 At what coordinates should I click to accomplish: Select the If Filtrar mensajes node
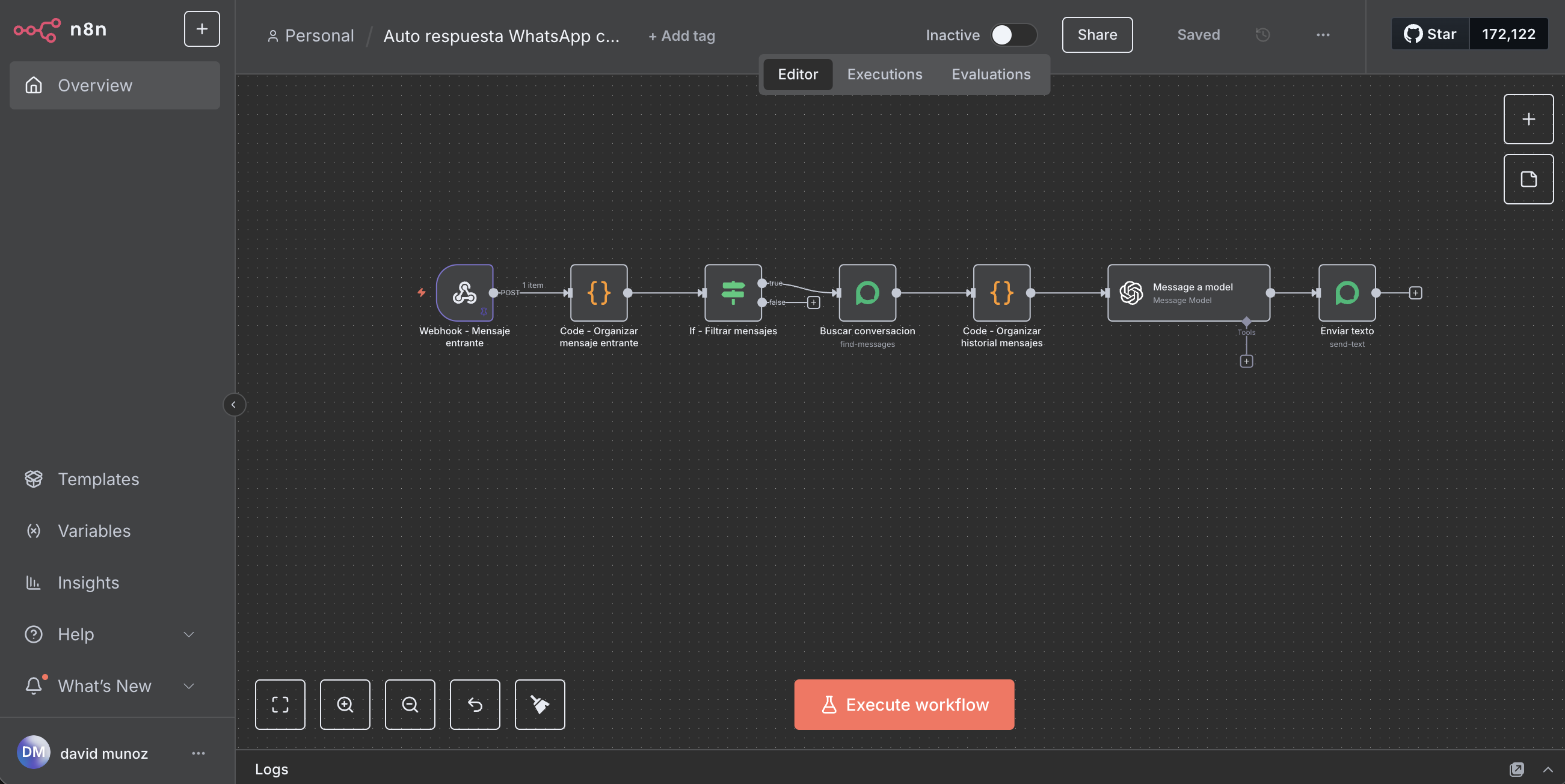733,293
